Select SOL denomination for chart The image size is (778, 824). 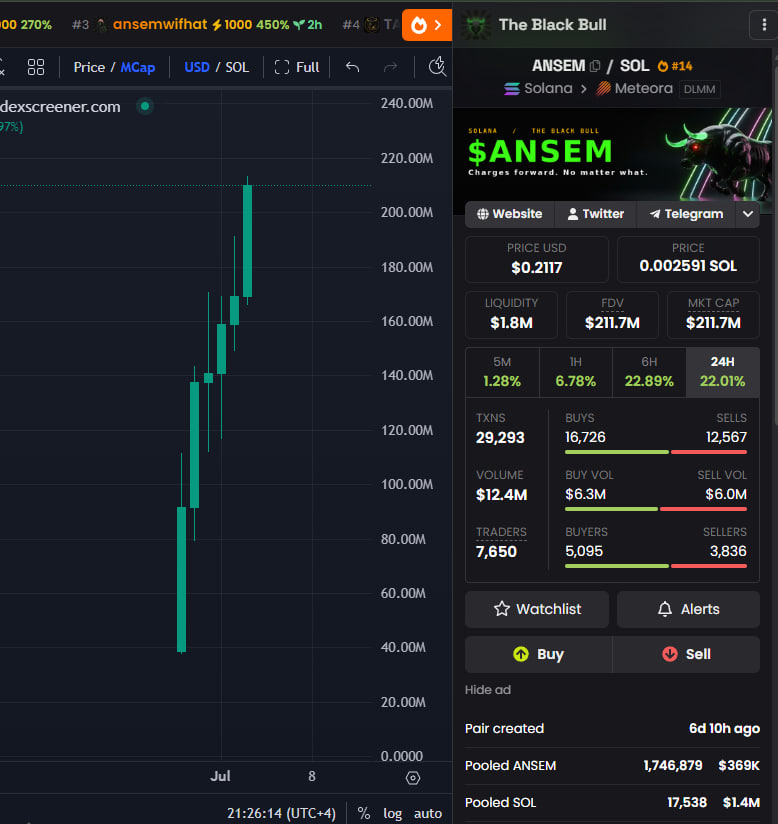tap(237, 67)
